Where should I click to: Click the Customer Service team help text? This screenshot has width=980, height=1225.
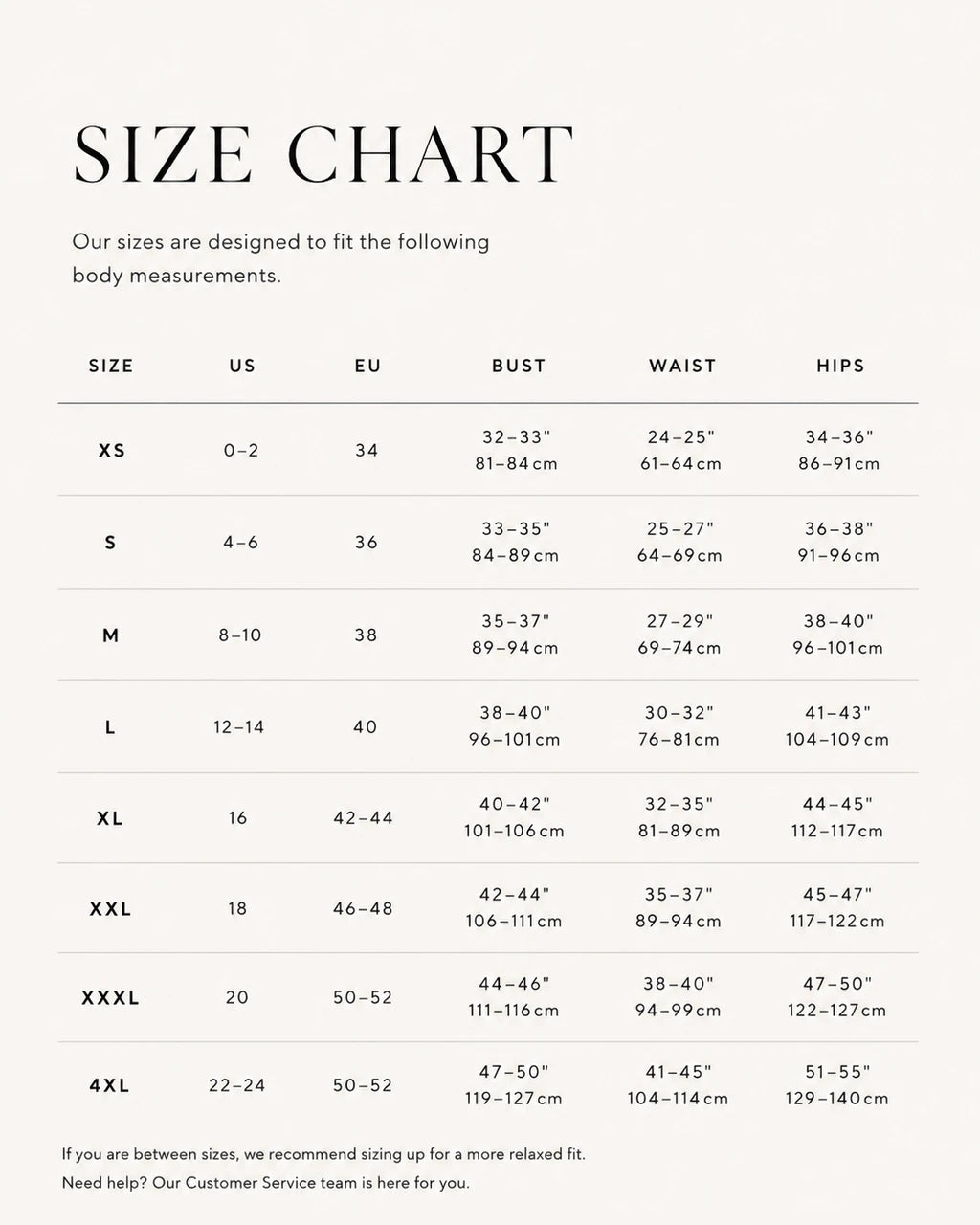(x=266, y=1183)
